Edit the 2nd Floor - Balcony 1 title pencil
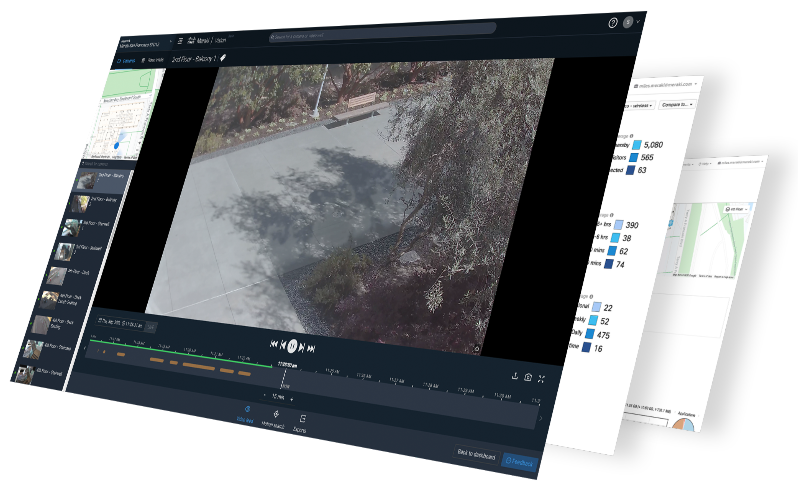The image size is (798, 491). [x=223, y=58]
